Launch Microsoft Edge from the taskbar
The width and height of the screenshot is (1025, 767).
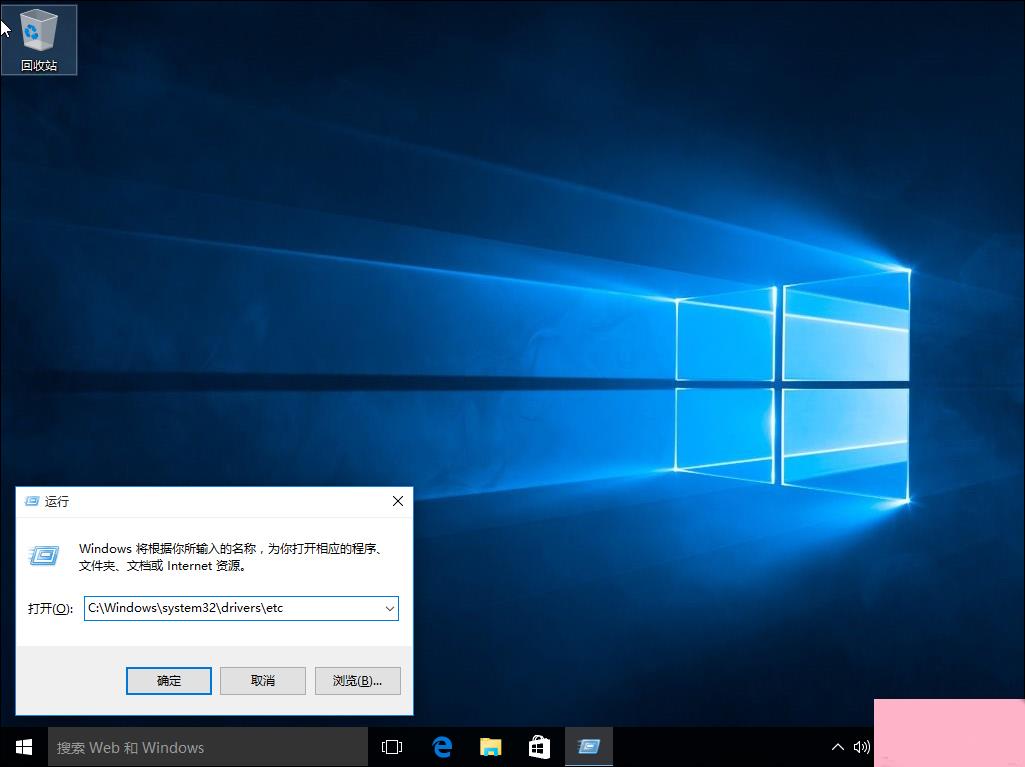(442, 747)
